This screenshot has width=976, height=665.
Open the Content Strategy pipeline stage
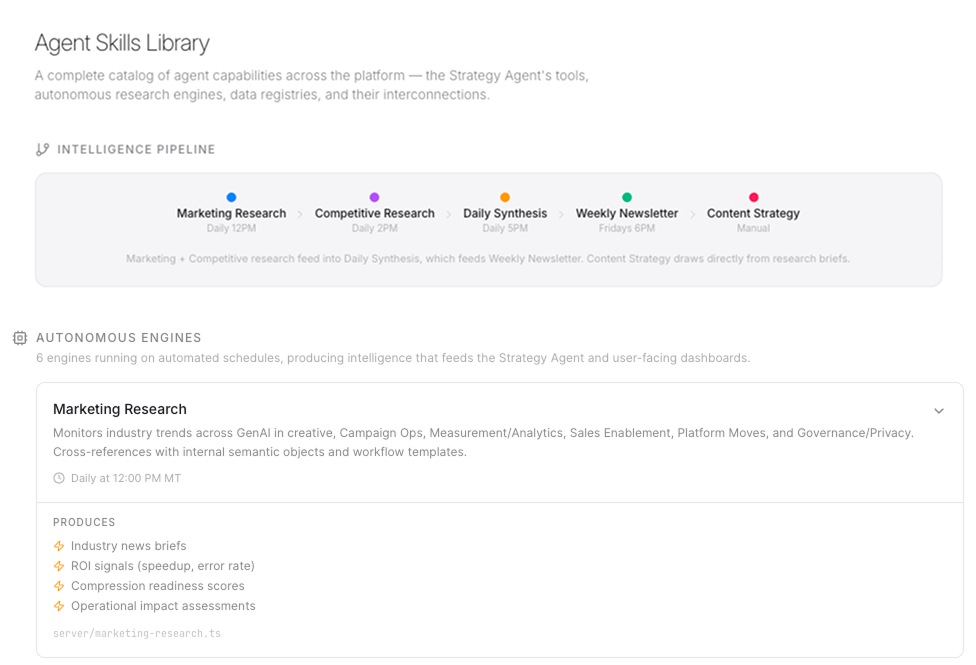point(753,214)
